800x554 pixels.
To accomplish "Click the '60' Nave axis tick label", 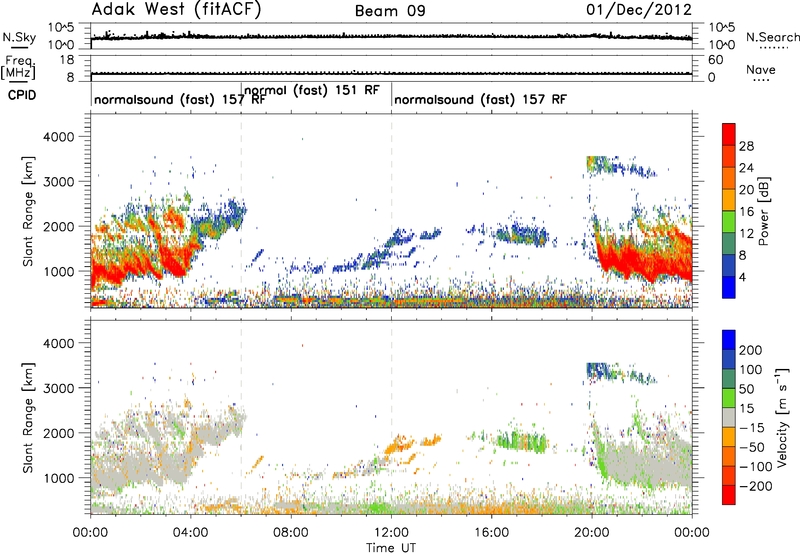I will tap(715, 60).
